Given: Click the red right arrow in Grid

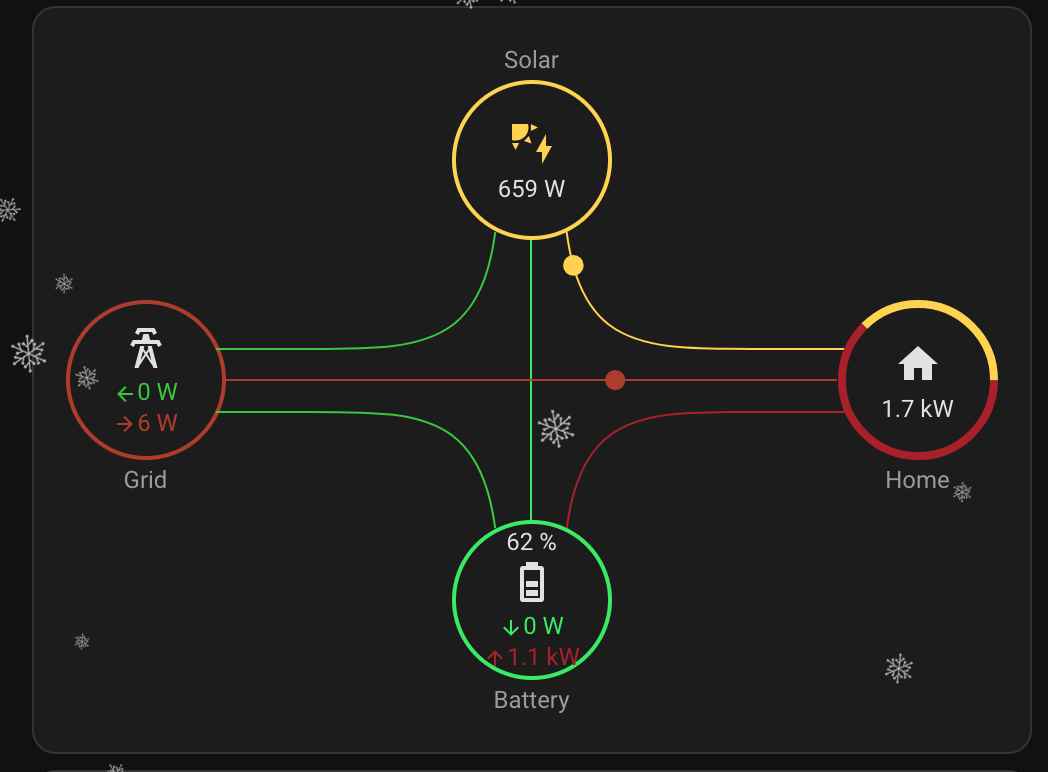Looking at the screenshot, I should (x=125, y=424).
